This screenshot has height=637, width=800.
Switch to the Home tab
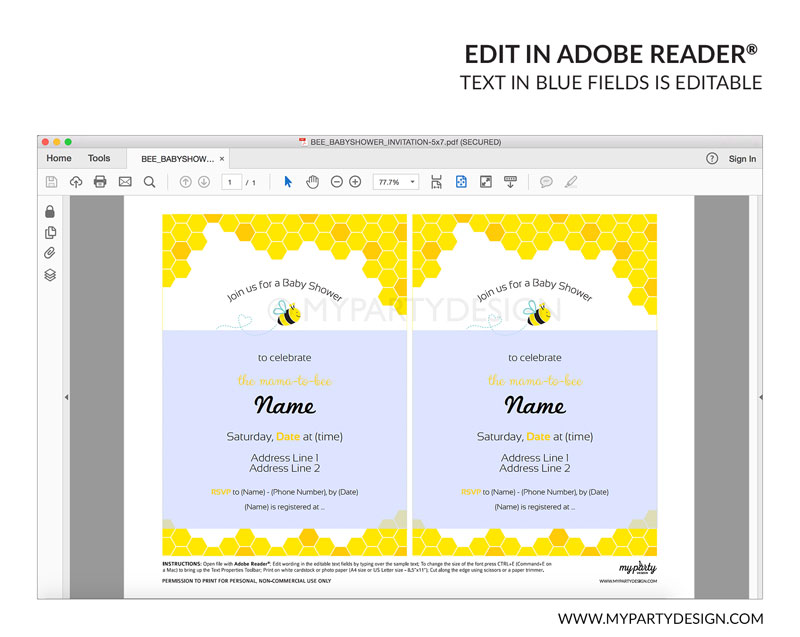point(59,158)
